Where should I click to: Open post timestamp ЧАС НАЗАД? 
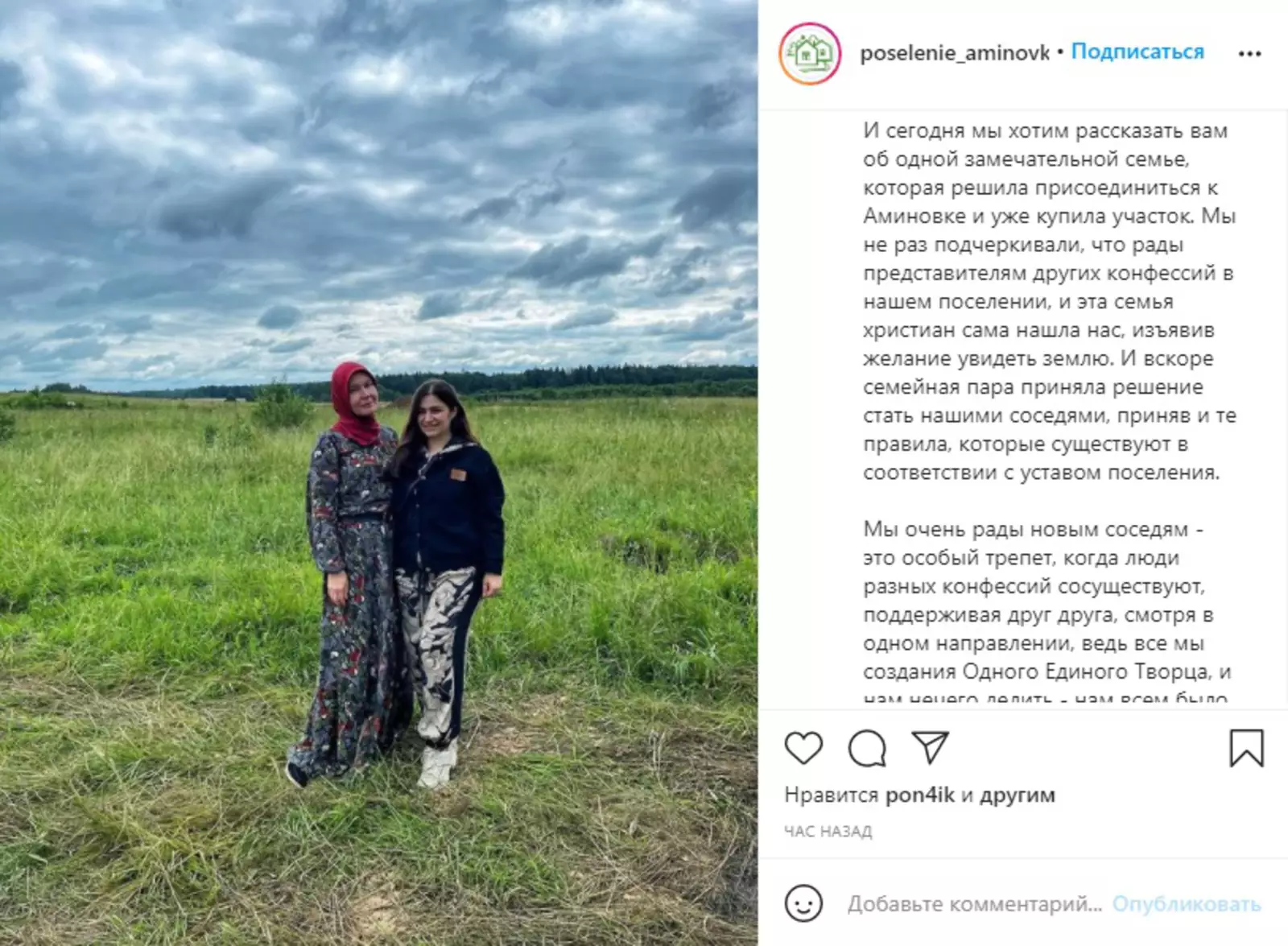pyautogui.click(x=828, y=832)
